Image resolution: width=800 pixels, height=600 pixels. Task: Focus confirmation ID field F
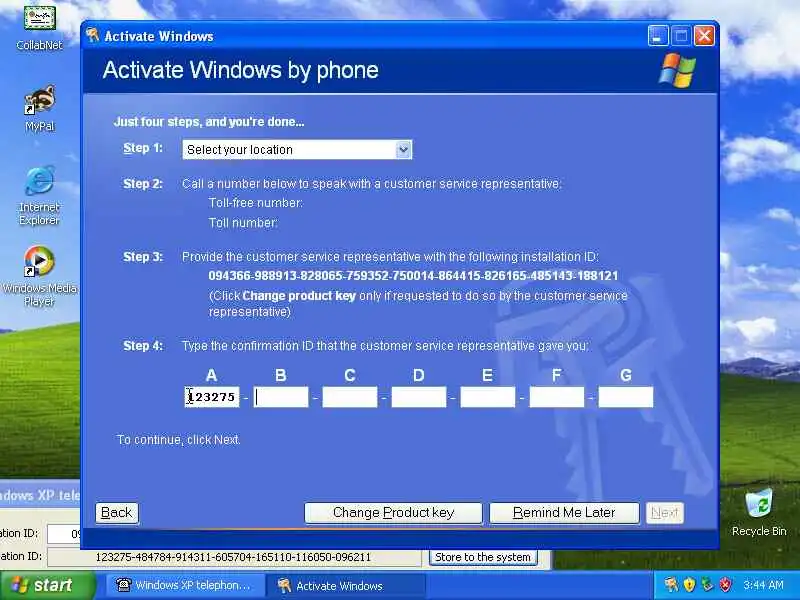tap(557, 397)
